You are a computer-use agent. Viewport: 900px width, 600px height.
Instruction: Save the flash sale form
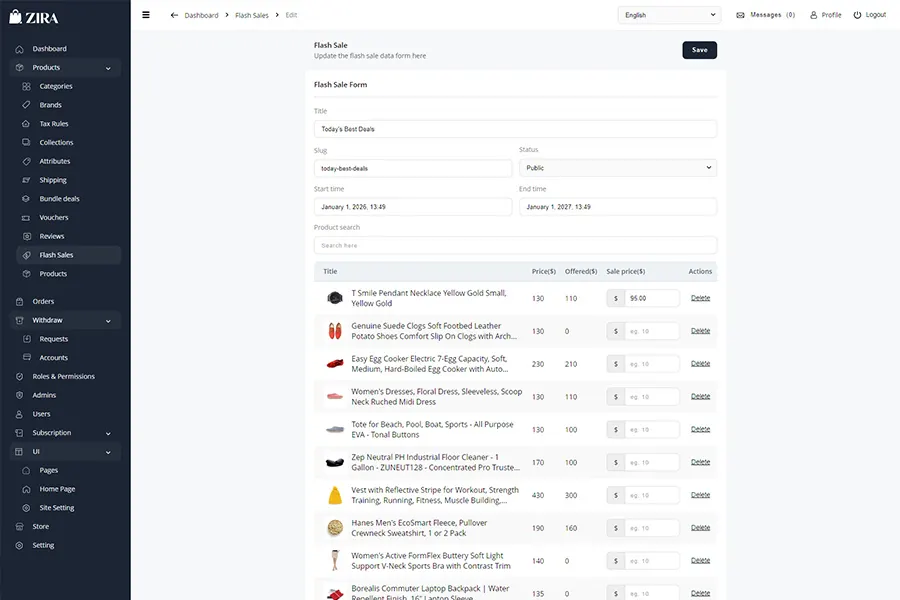[x=700, y=50]
